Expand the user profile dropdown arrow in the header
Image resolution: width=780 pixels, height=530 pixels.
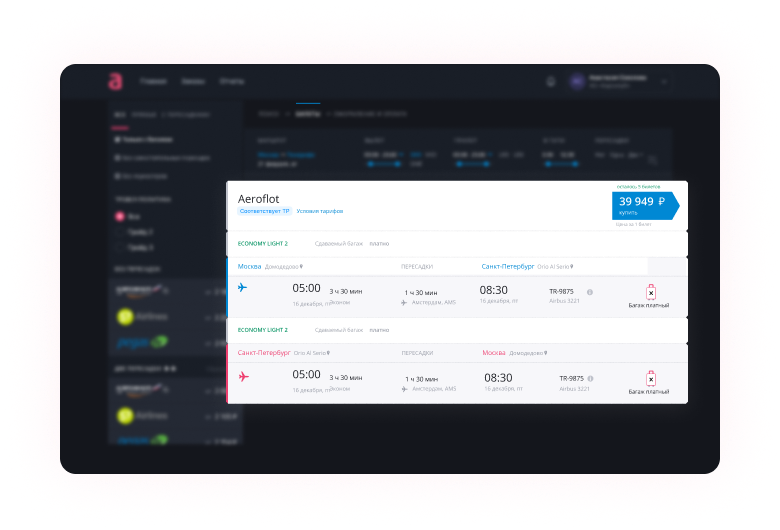click(x=664, y=82)
